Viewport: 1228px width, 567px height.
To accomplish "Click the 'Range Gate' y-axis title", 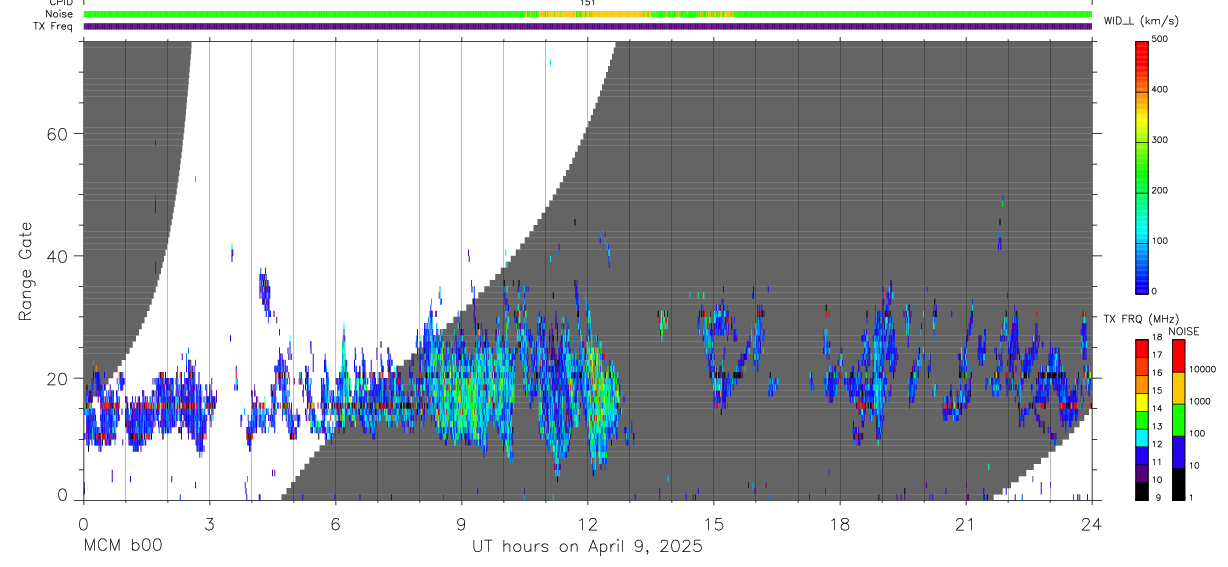I will point(25,270).
